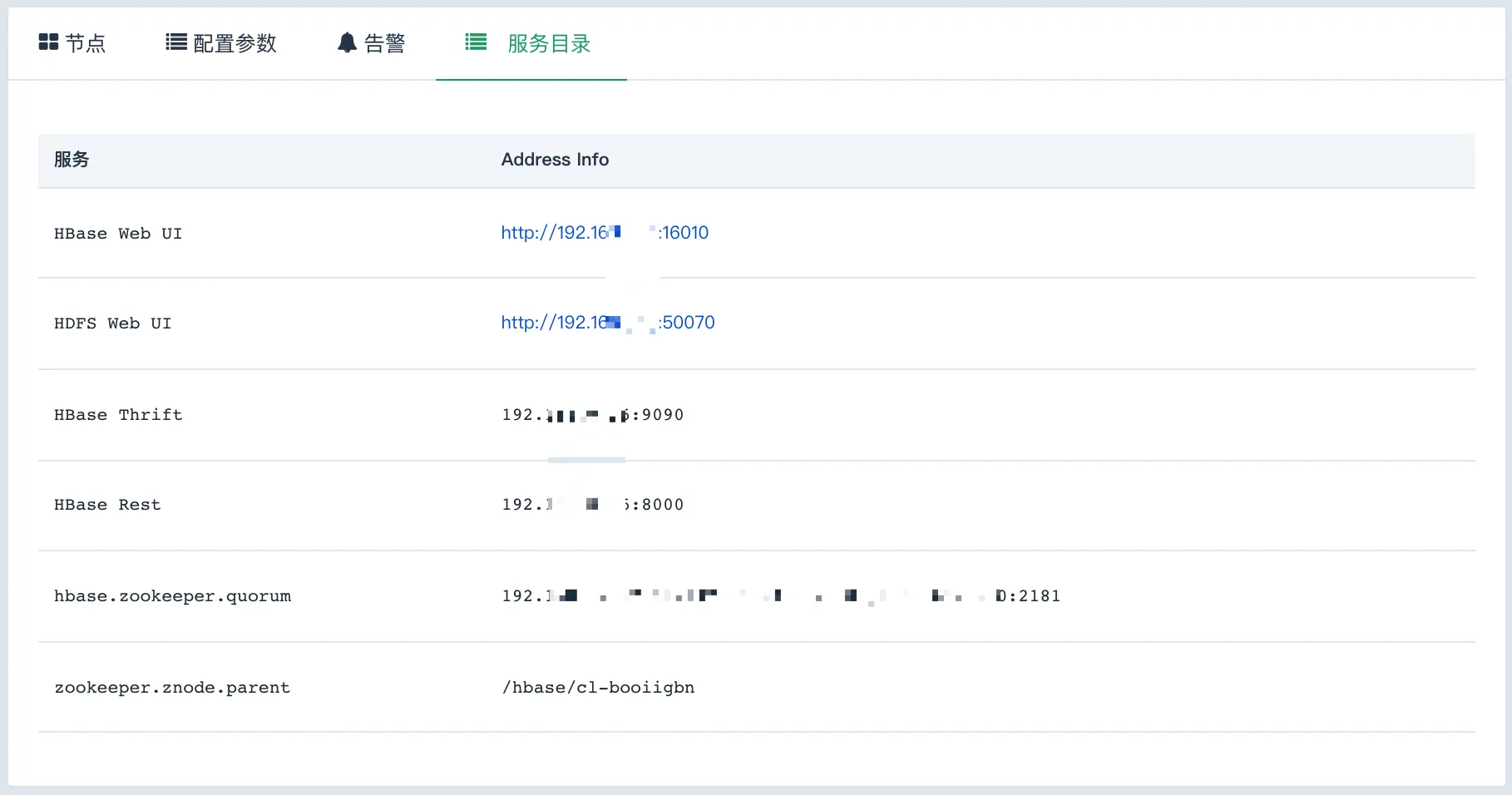
Task: Click the HBase Thrift address ending in 9090
Action: 593,415
